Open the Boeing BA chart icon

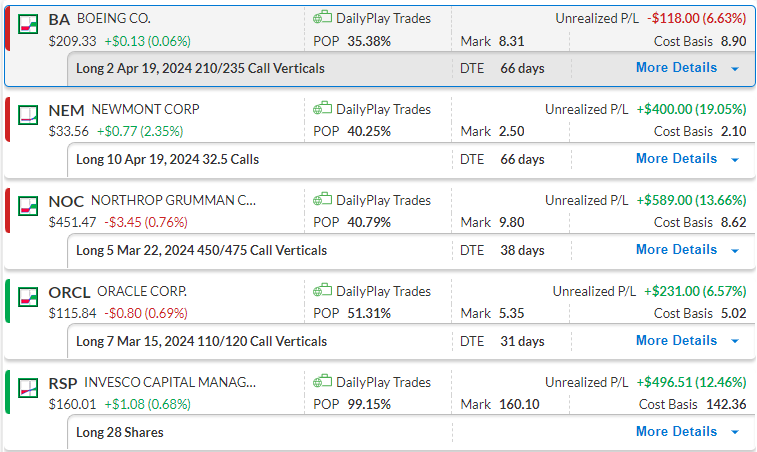(28, 24)
